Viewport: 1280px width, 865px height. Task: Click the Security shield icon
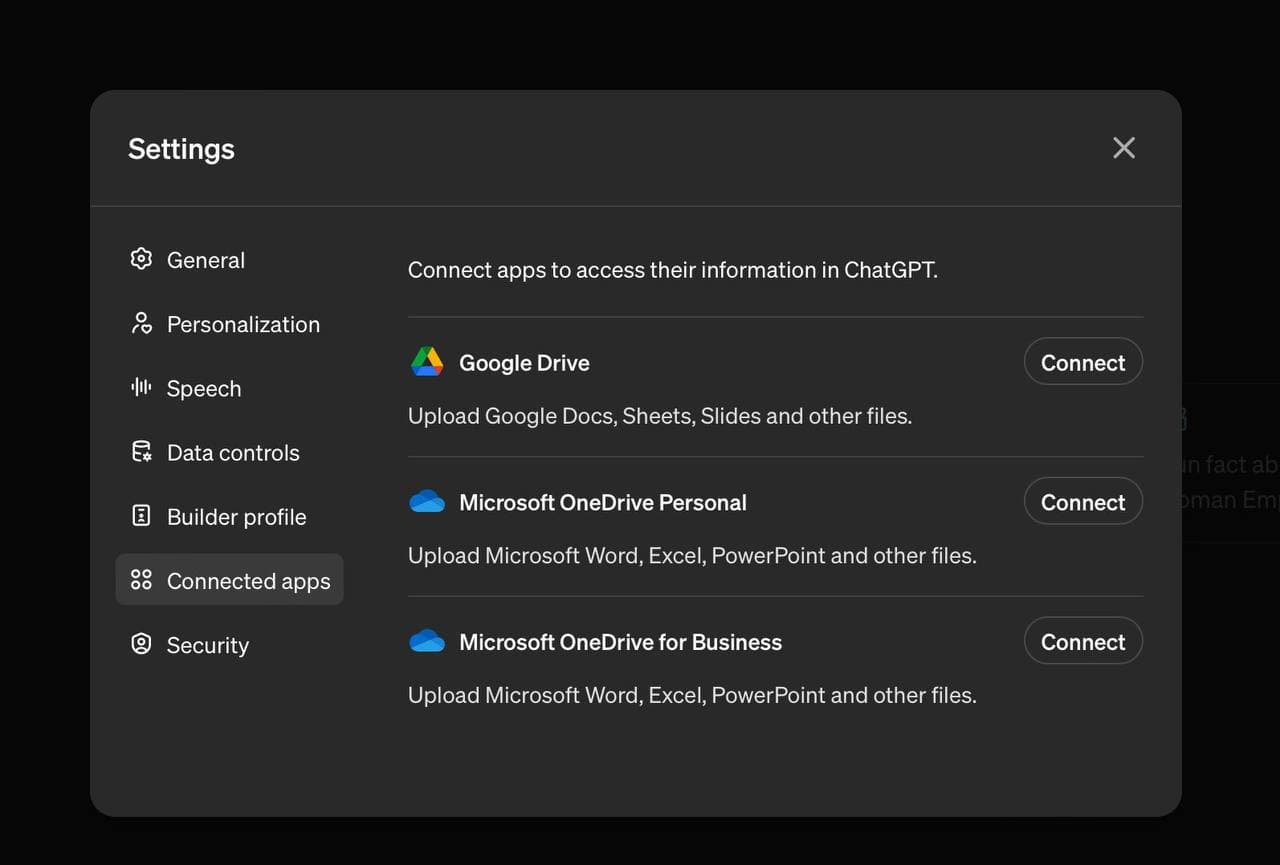point(141,644)
